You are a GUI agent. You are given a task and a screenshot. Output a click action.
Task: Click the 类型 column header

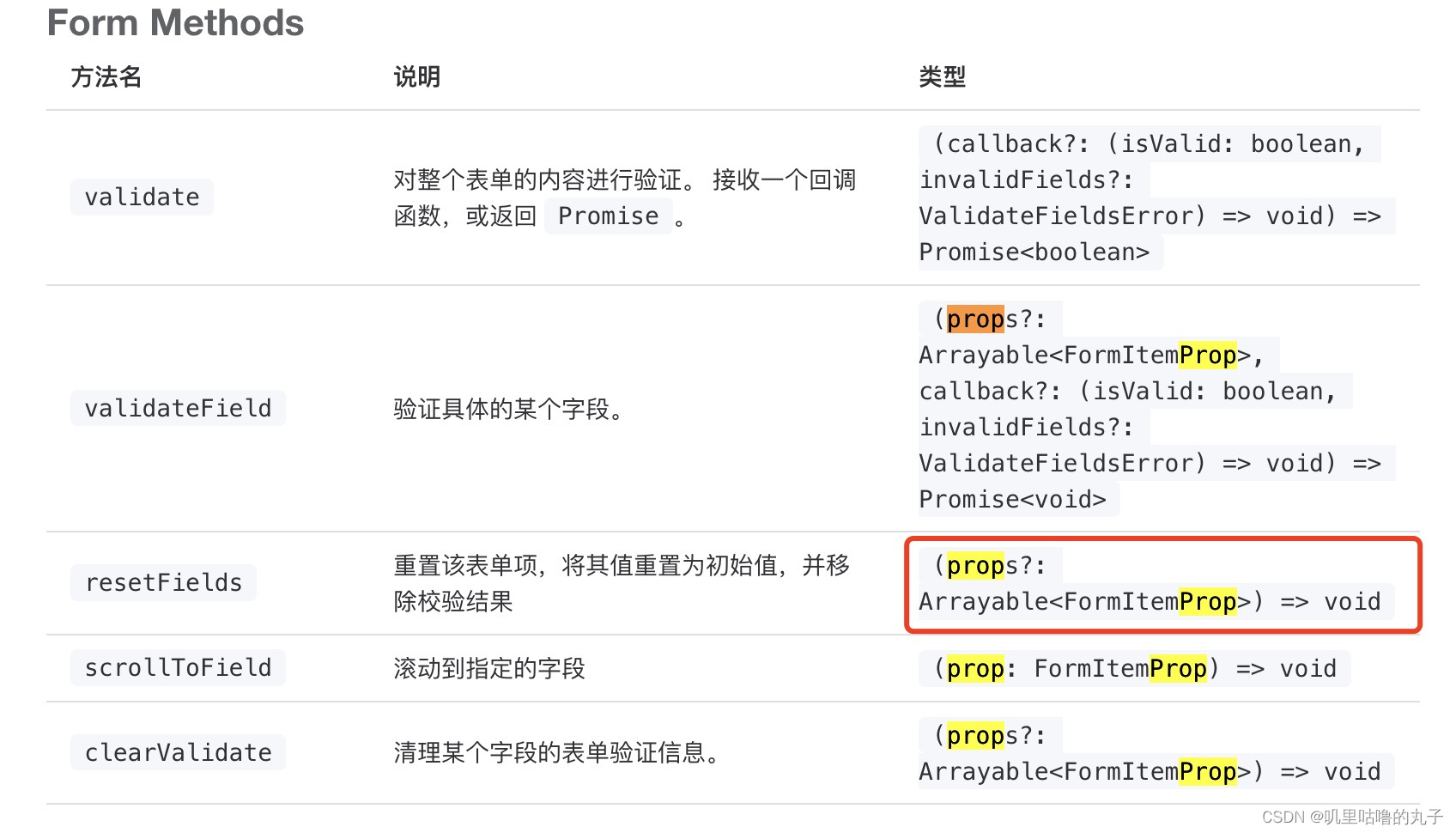(943, 77)
